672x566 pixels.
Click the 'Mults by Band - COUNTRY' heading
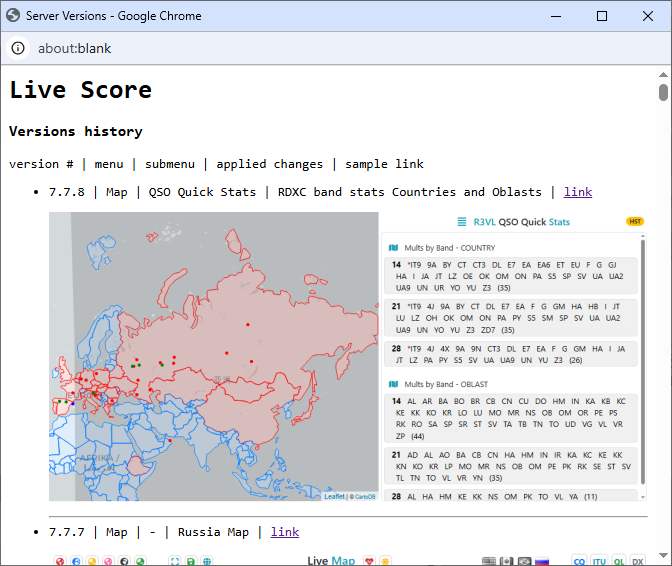coord(450,248)
